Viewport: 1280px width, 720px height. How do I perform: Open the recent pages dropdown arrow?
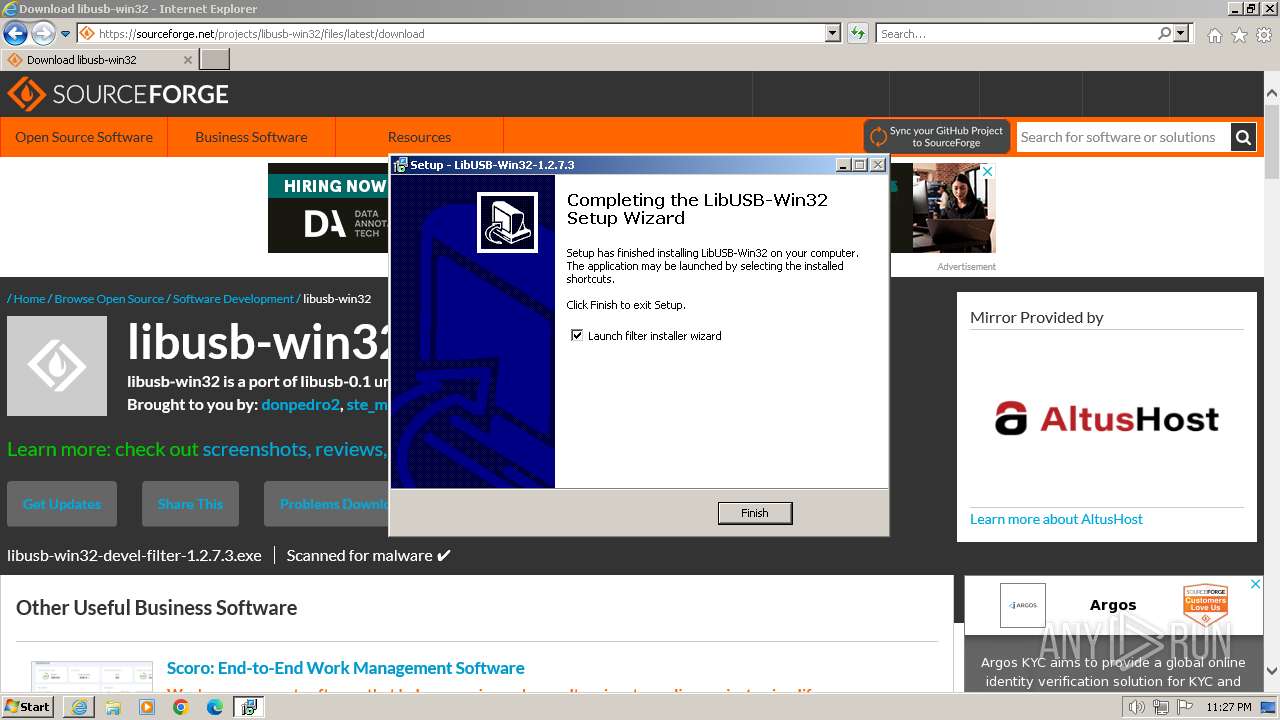point(65,34)
